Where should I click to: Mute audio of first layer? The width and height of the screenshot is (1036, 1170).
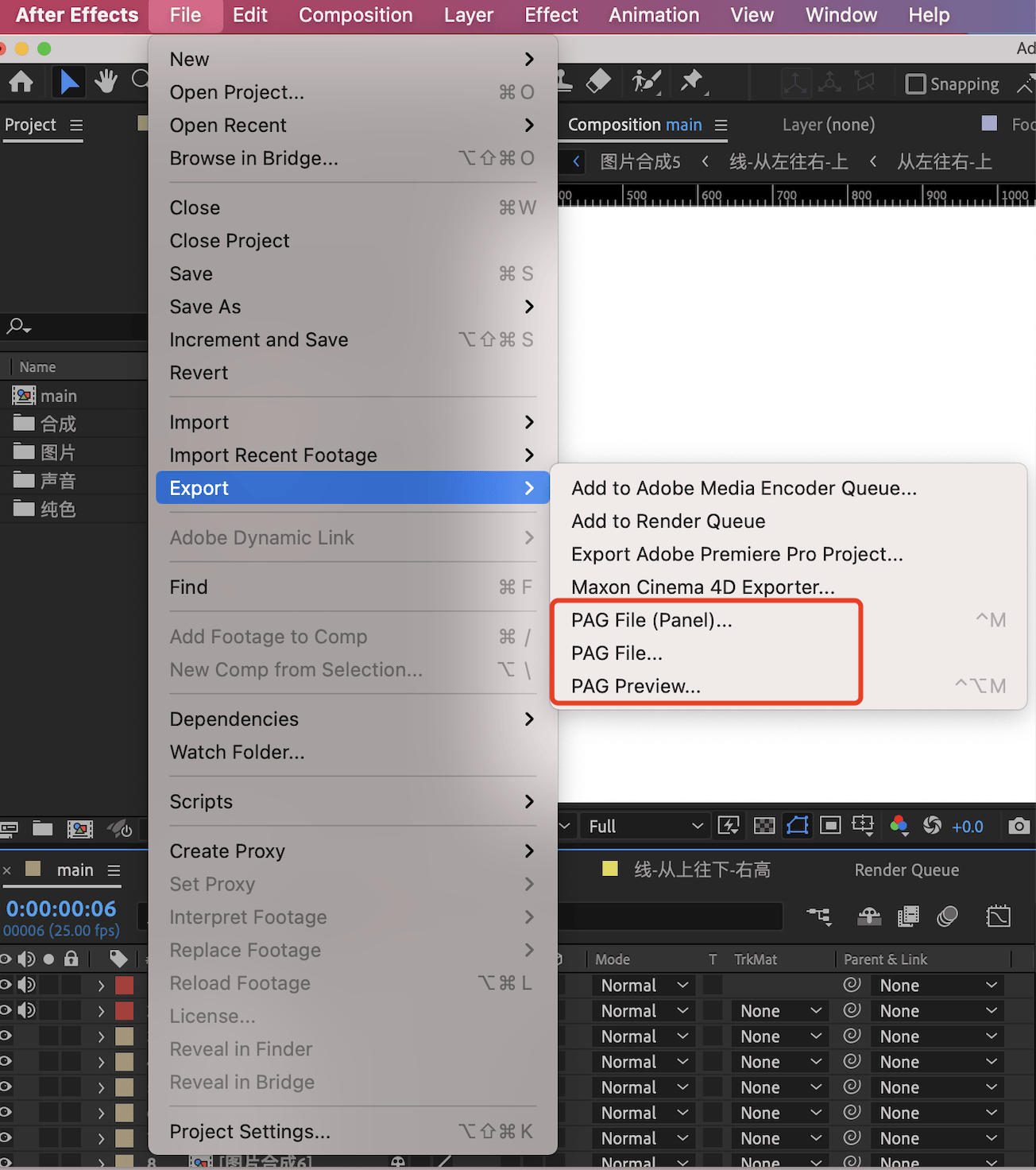[x=27, y=985]
